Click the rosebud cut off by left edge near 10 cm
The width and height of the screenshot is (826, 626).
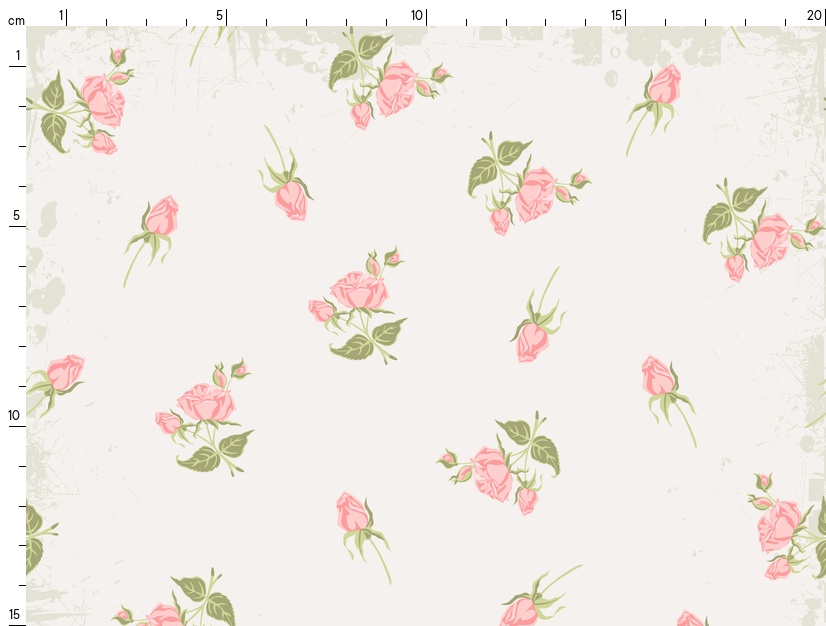click(64, 373)
